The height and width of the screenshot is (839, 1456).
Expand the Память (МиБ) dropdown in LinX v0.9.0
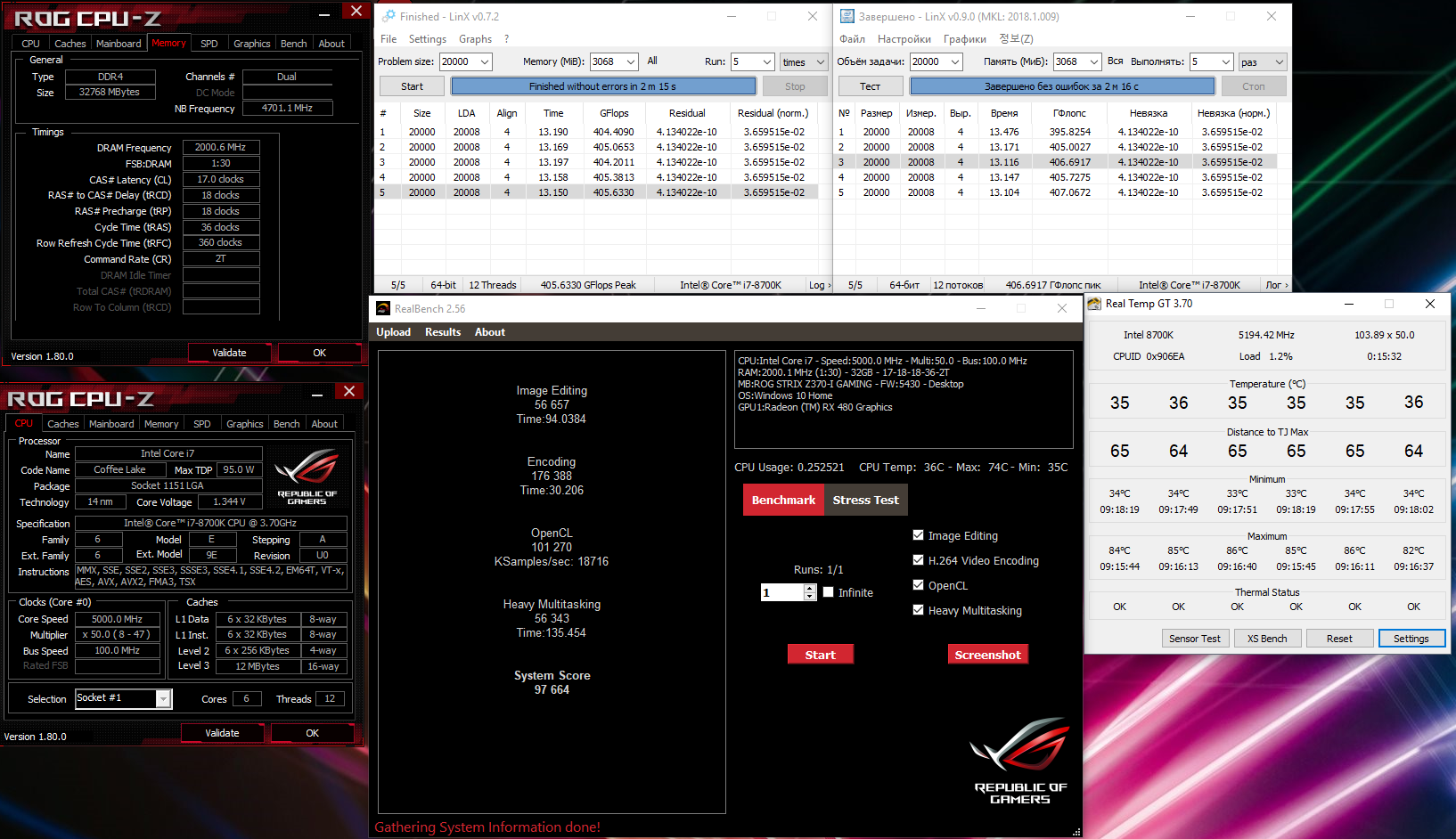coord(1094,61)
